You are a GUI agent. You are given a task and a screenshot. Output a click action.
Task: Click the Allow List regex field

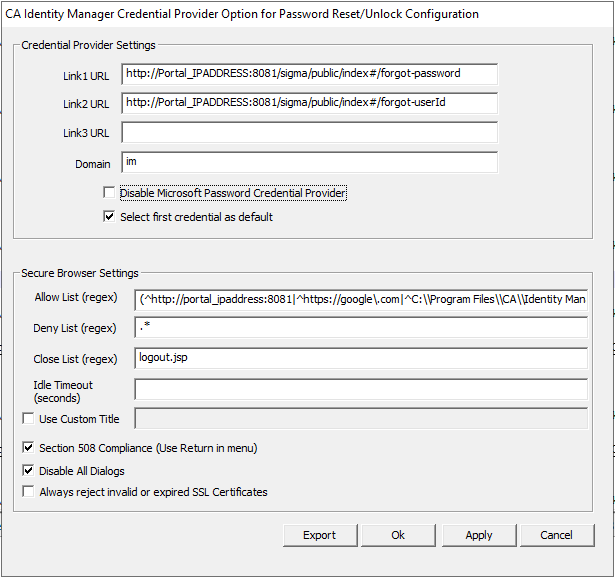pyautogui.click(x=360, y=299)
